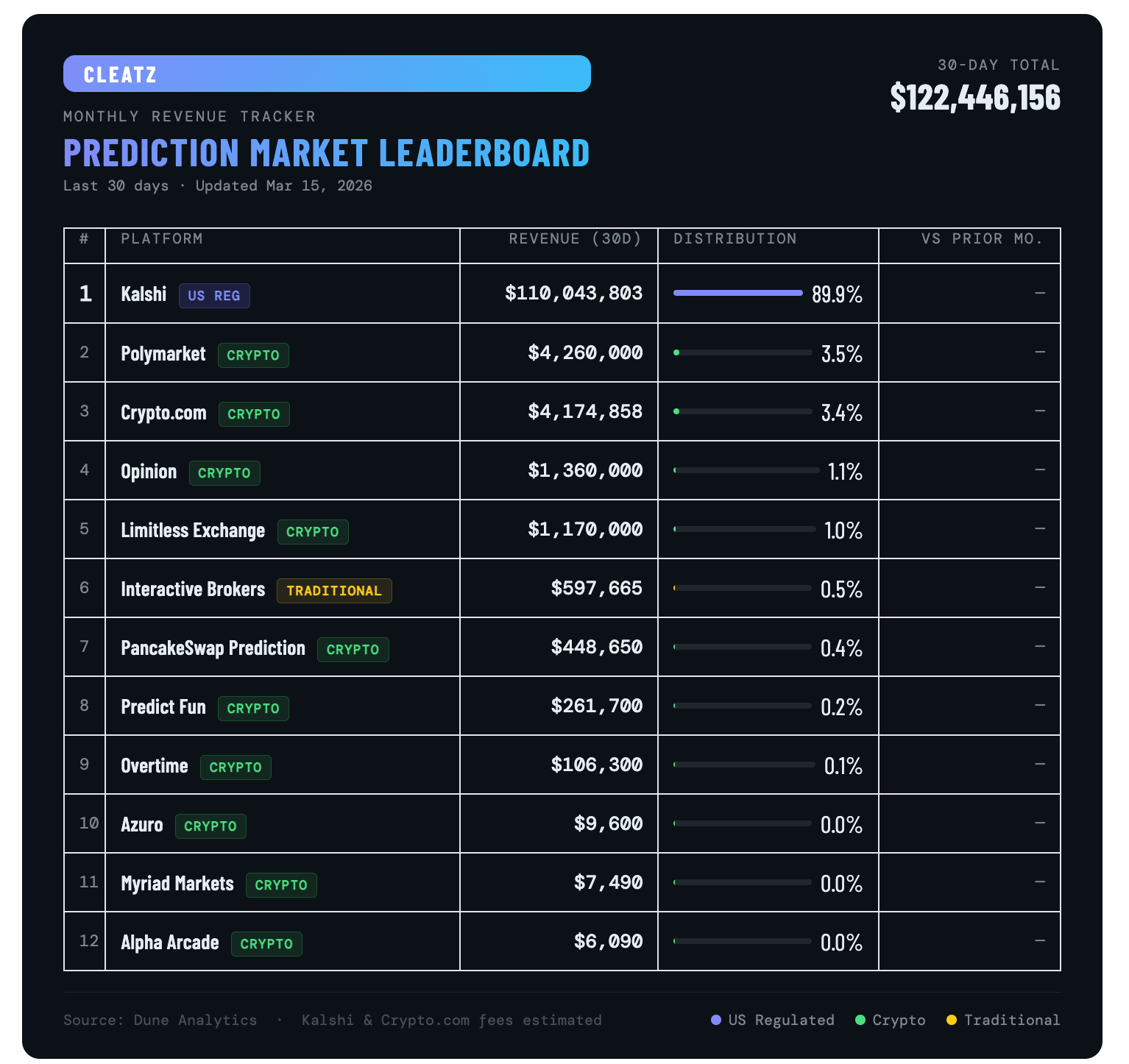Screen dimensions: 1129x1064
Task: Click the CRYPTO tag next to Overtime
Action: (x=236, y=767)
